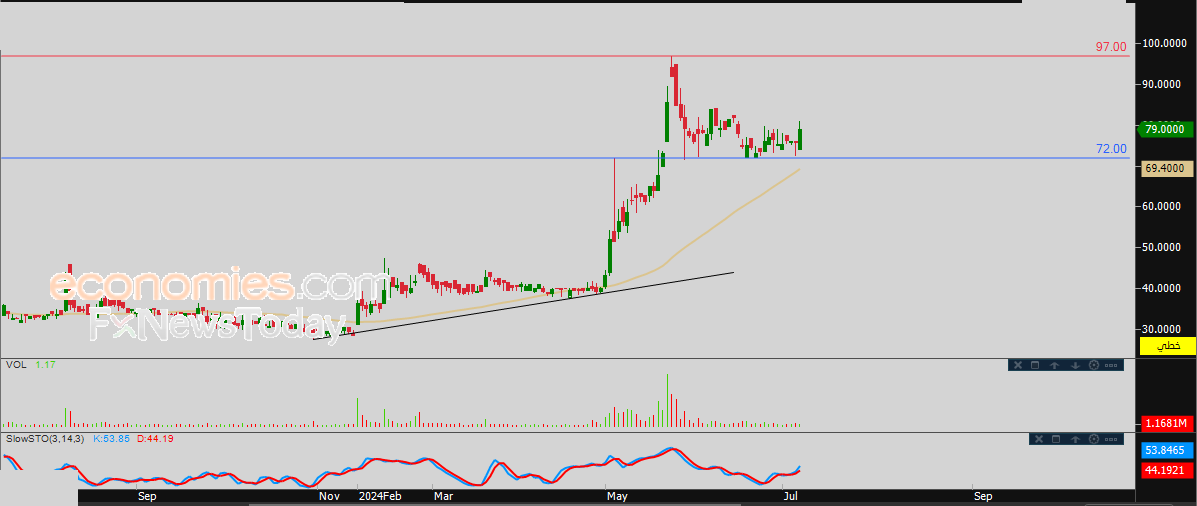Click the first Sep date axis label
The image size is (1197, 506).
tap(147, 496)
